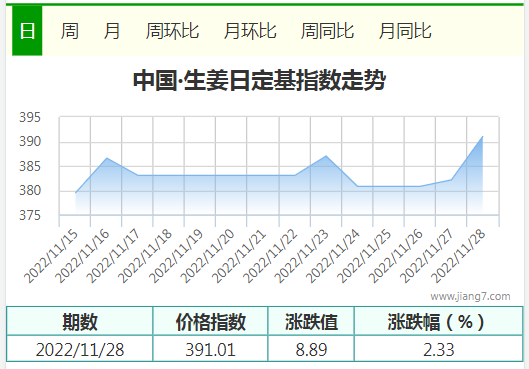Click the chart title 中国·生姜日定基指数走势
This screenshot has width=529, height=369.
259,80
